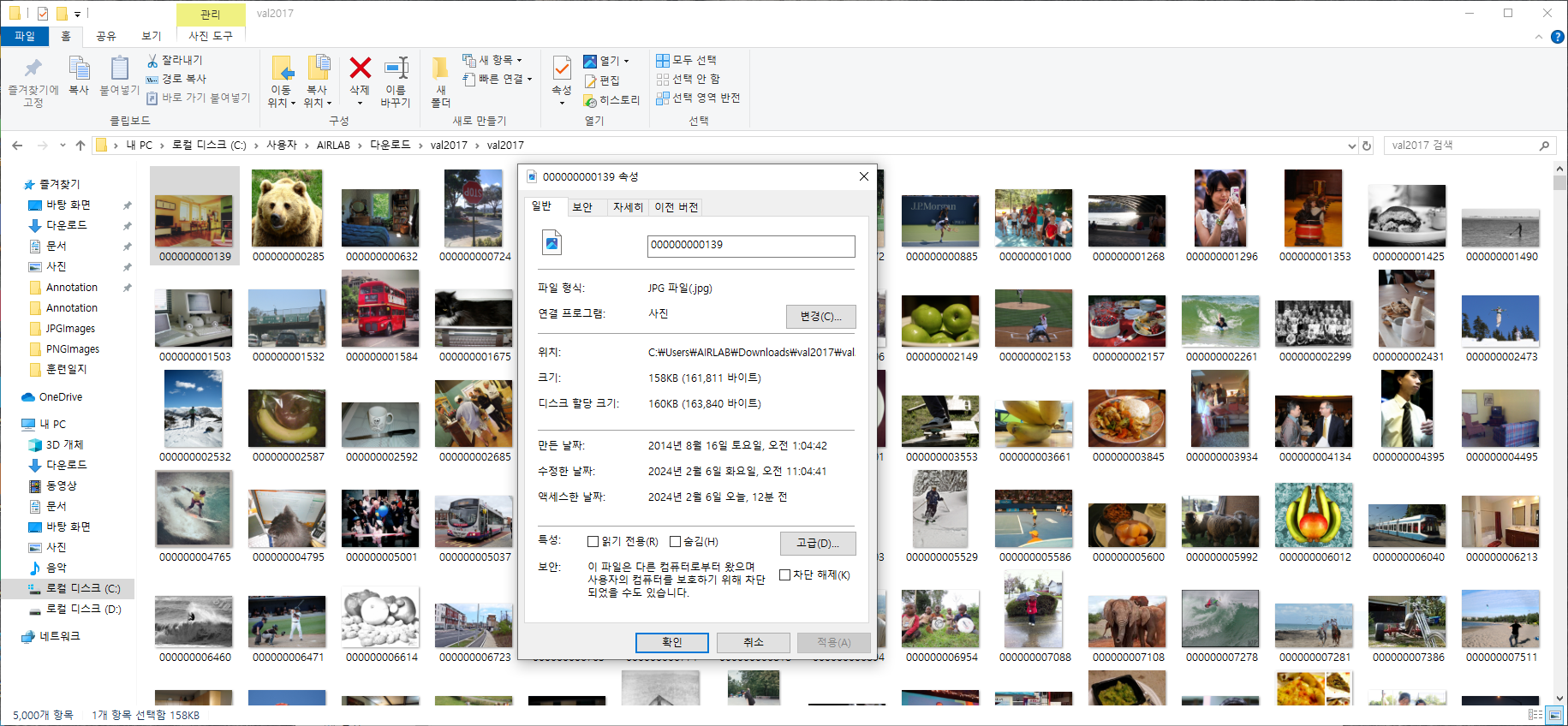
Task: Open the address bar history dropdown arrow
Action: pyautogui.click(x=1352, y=146)
